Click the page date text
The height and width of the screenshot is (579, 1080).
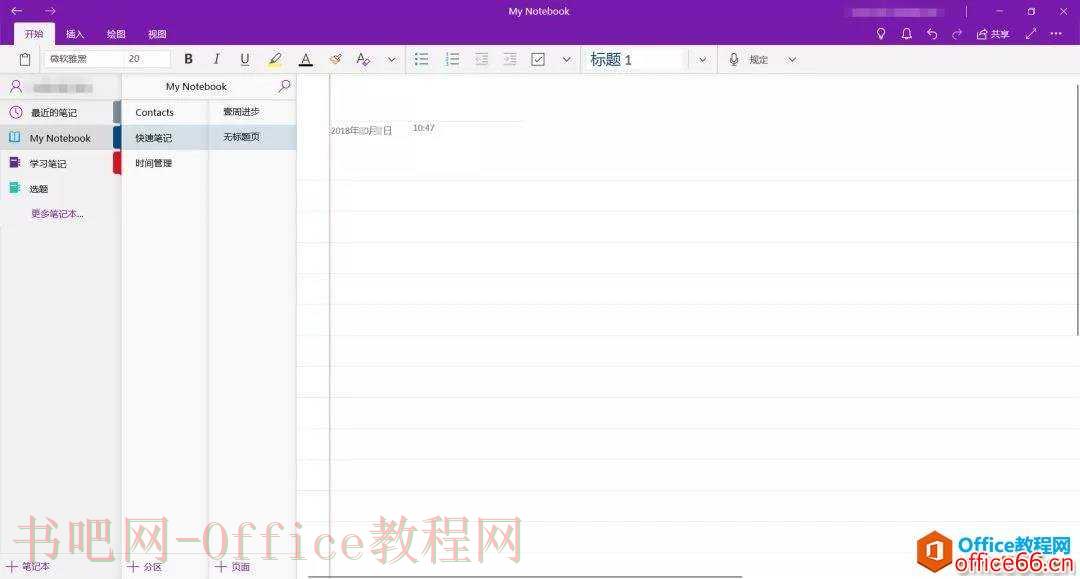362,130
